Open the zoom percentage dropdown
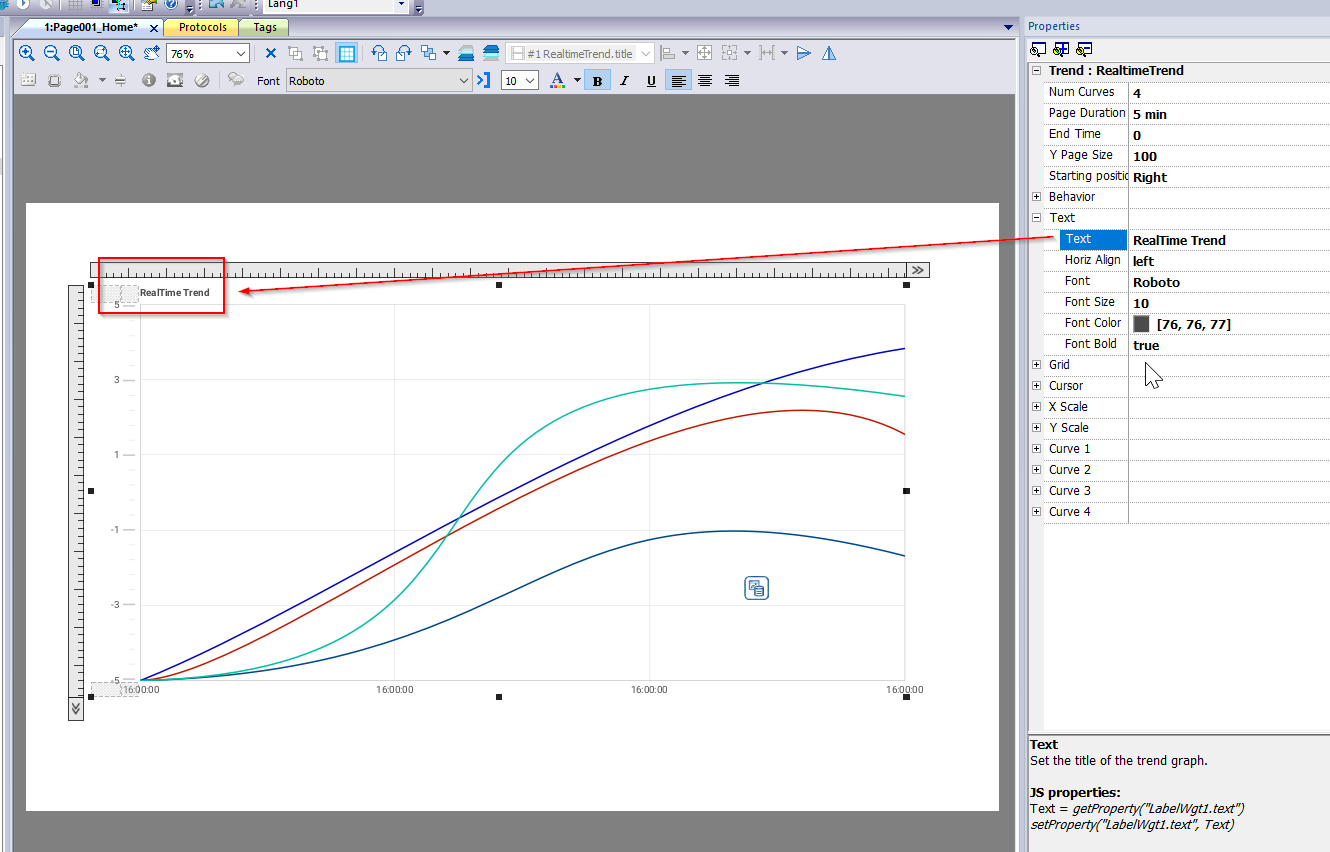Image resolution: width=1330 pixels, height=852 pixels. 241,54
